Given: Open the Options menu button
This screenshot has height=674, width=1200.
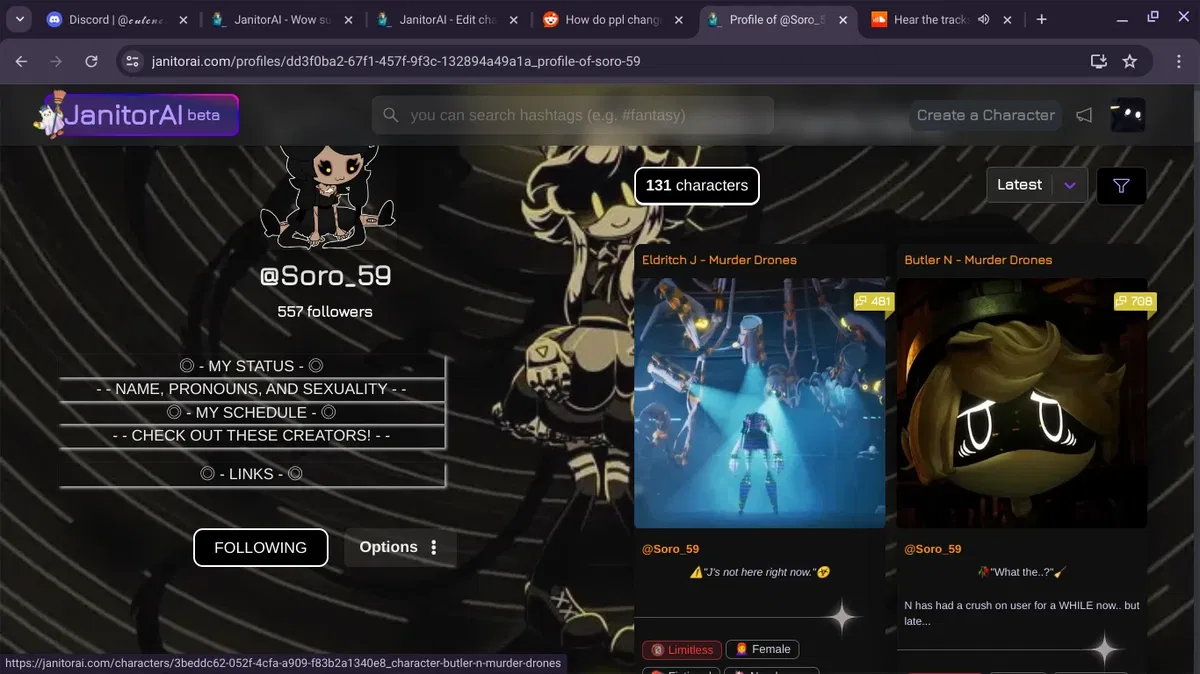Looking at the screenshot, I should click(x=400, y=547).
